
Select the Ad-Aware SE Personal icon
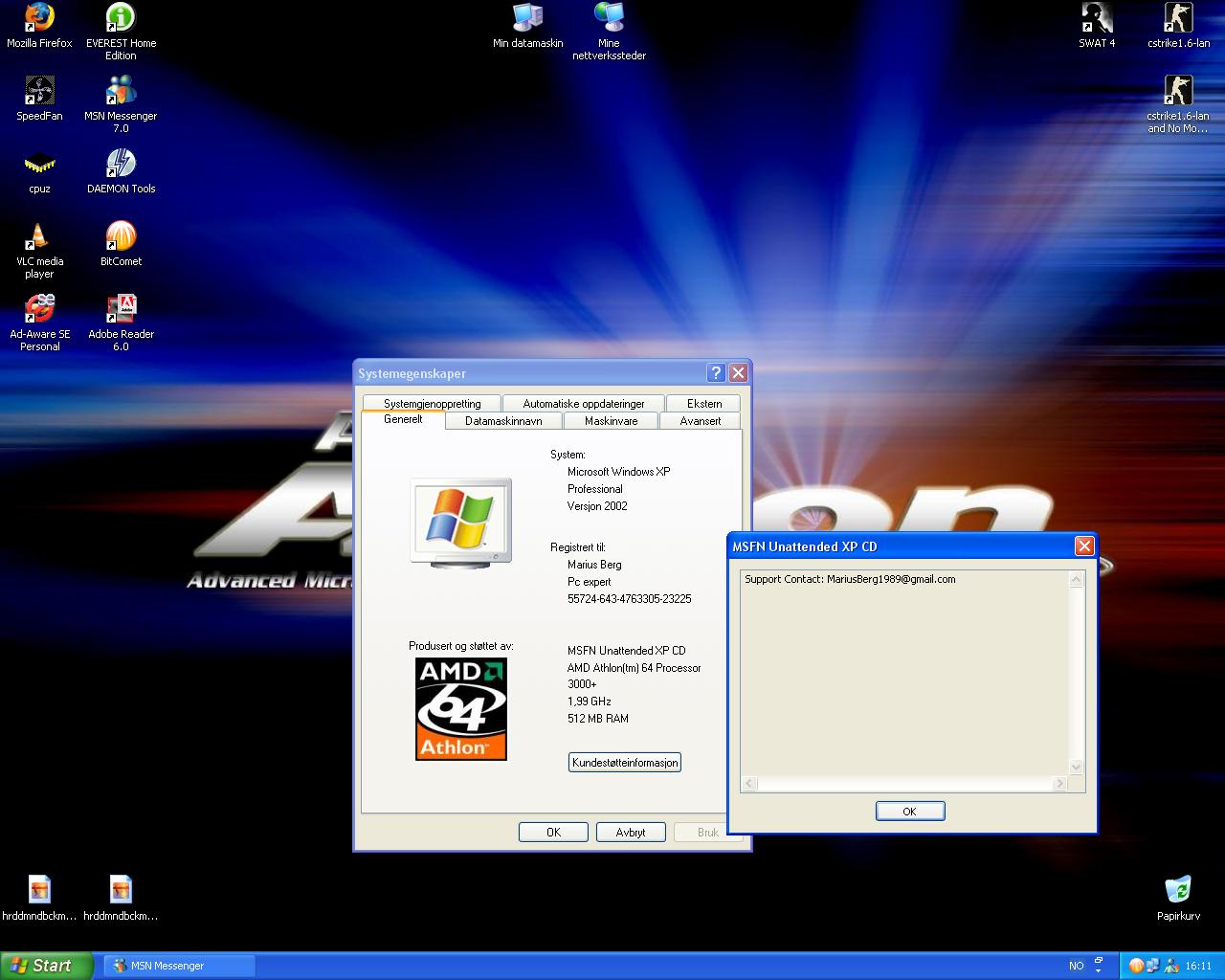(x=39, y=323)
